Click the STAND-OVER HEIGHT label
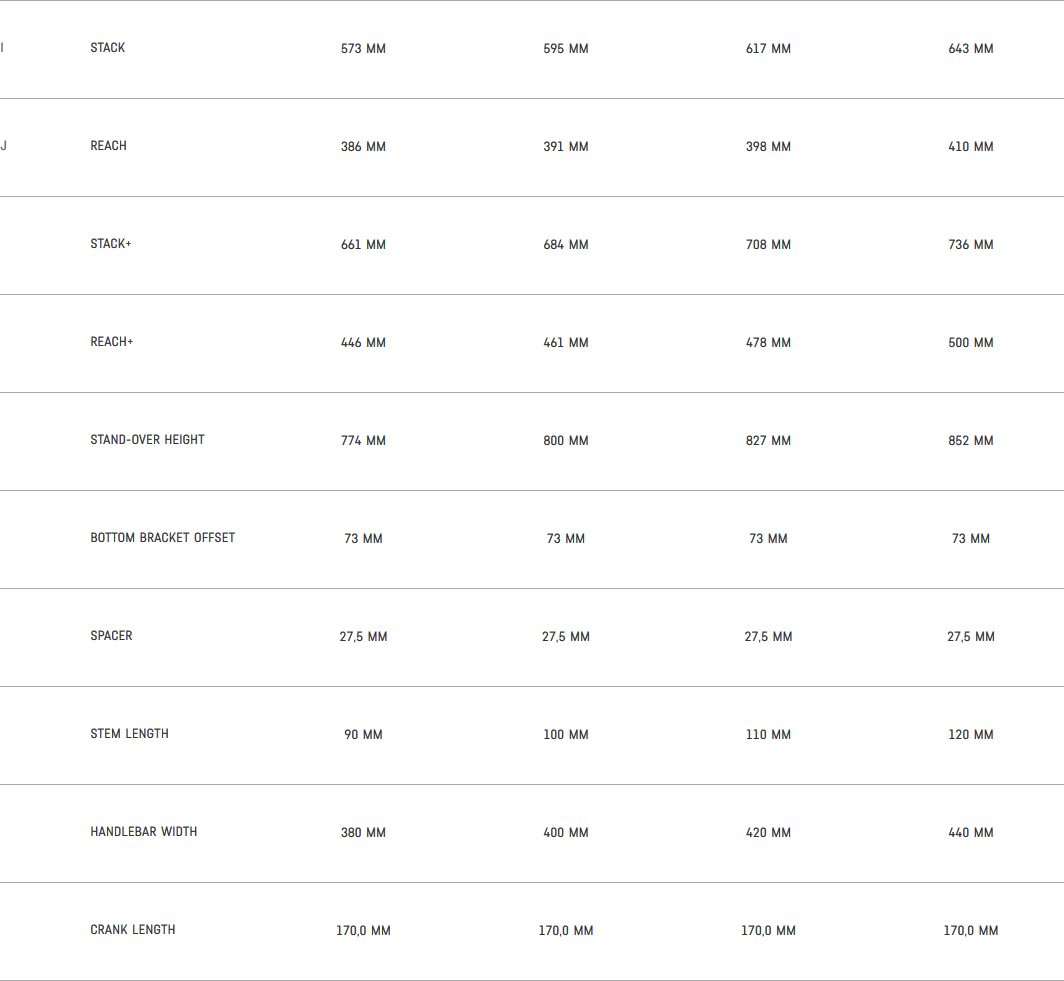Image resolution: width=1064 pixels, height=981 pixels. point(147,440)
